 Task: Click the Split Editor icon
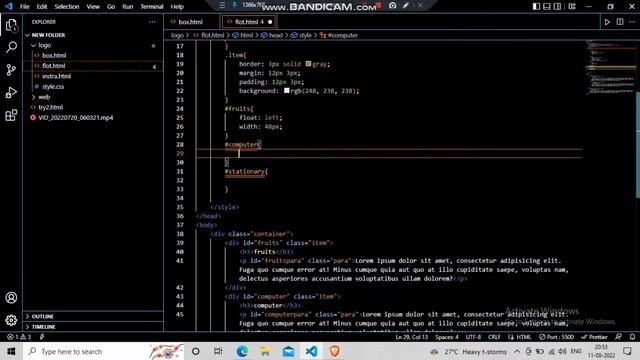click(620, 22)
